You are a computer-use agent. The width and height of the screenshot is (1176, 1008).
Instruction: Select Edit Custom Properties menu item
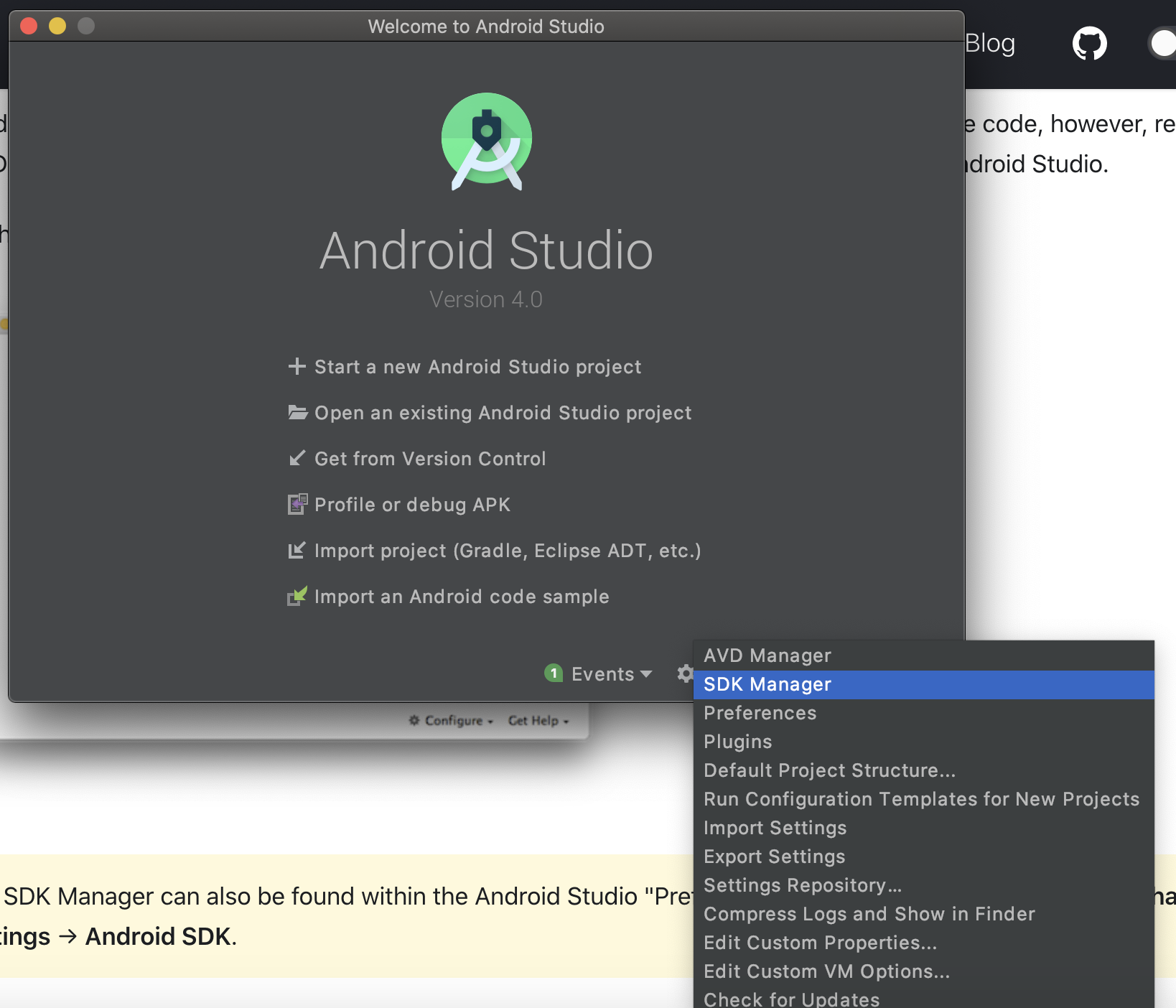923,943
